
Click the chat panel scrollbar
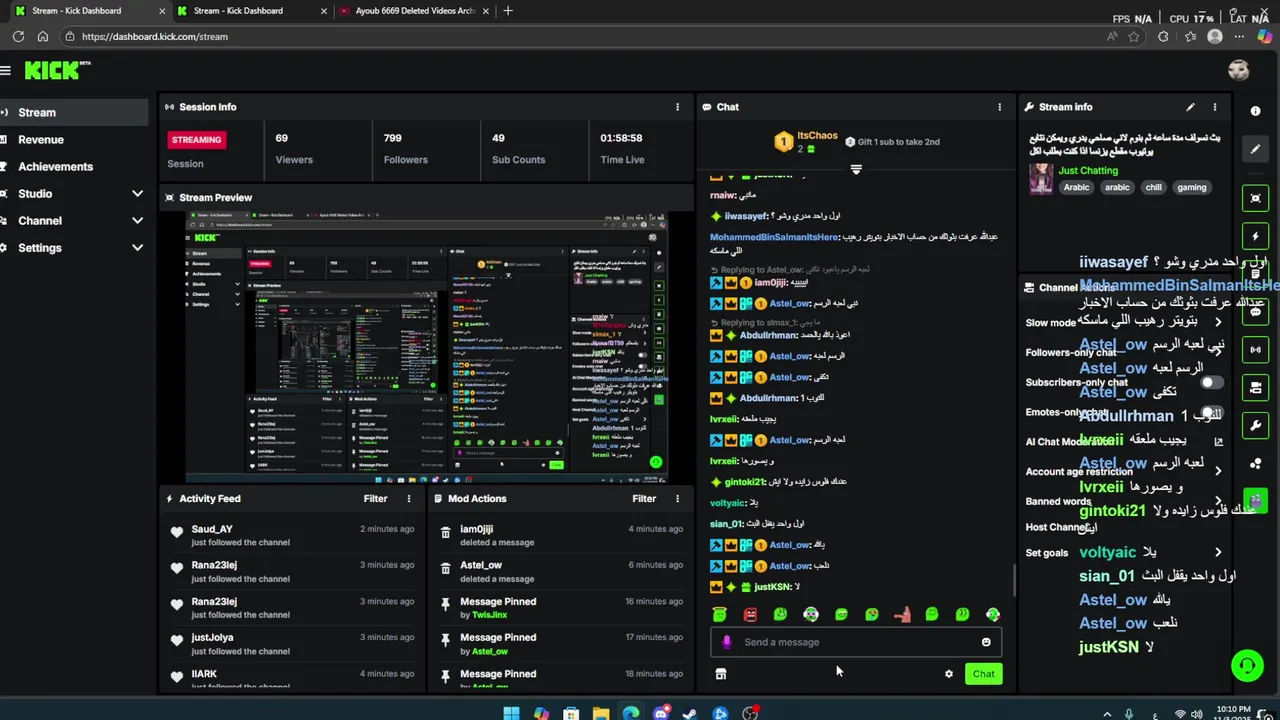1014,581
